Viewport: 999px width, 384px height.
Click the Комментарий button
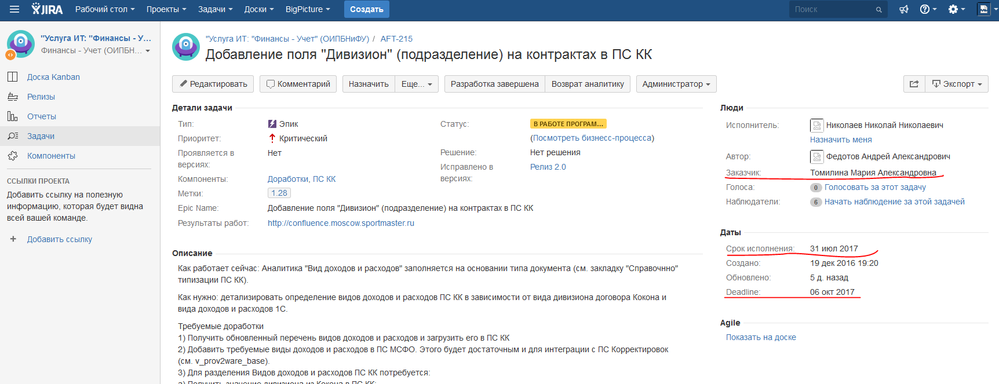298,84
